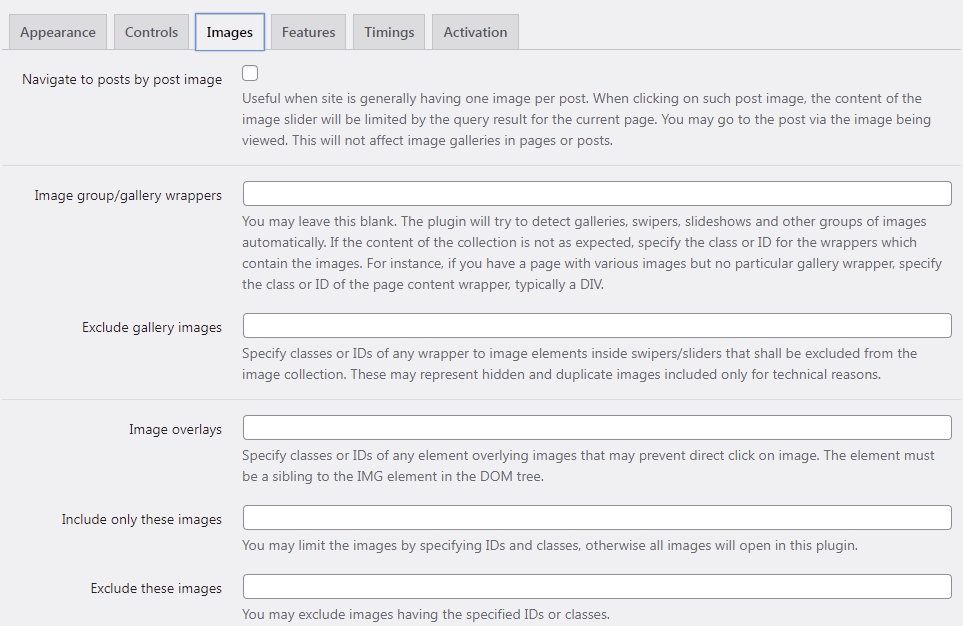Enable Navigate to posts by post image checkbox
Screen dimensions: 963x626
tap(250, 73)
